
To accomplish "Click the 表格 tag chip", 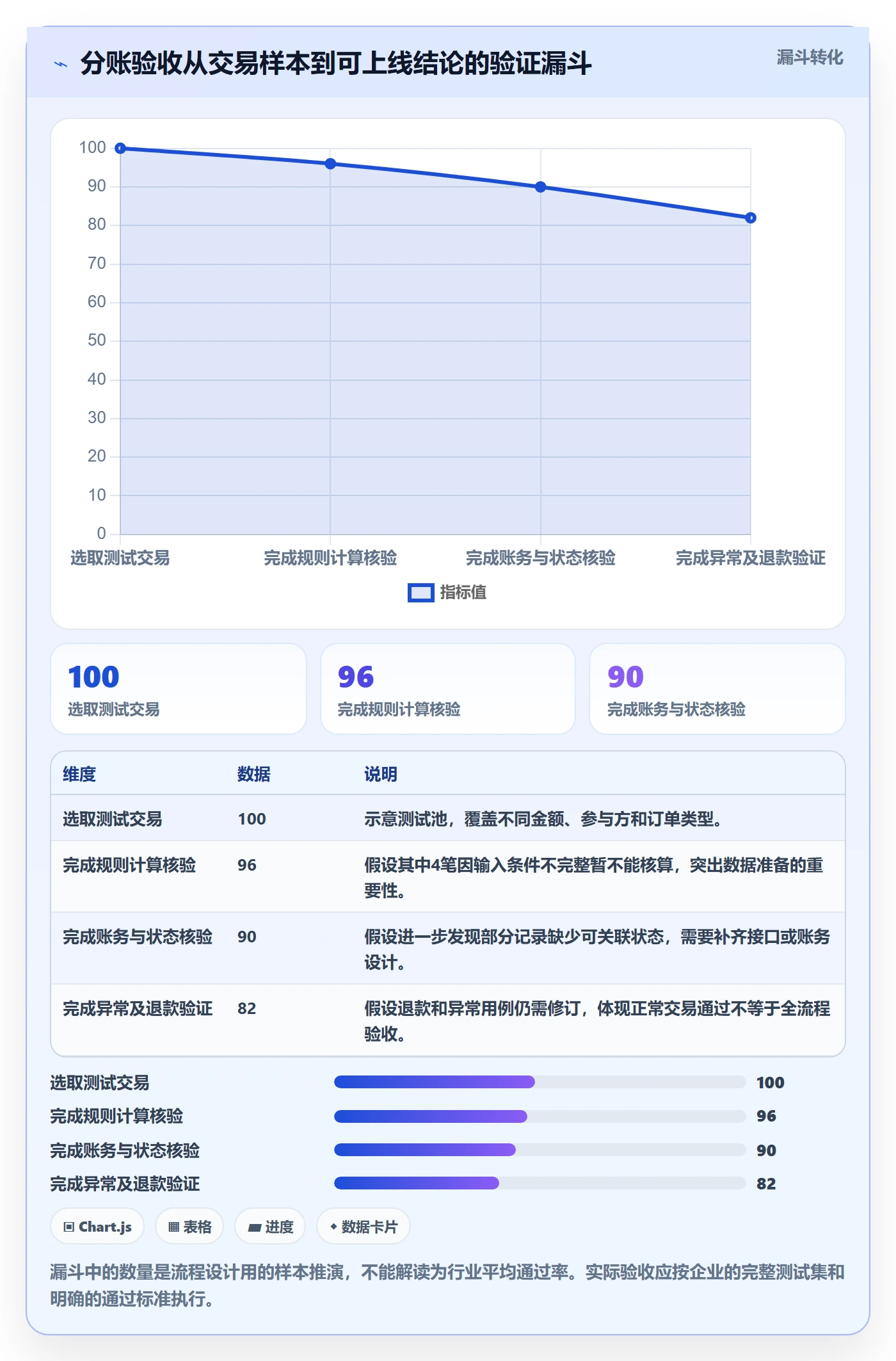I will pyautogui.click(x=189, y=1227).
